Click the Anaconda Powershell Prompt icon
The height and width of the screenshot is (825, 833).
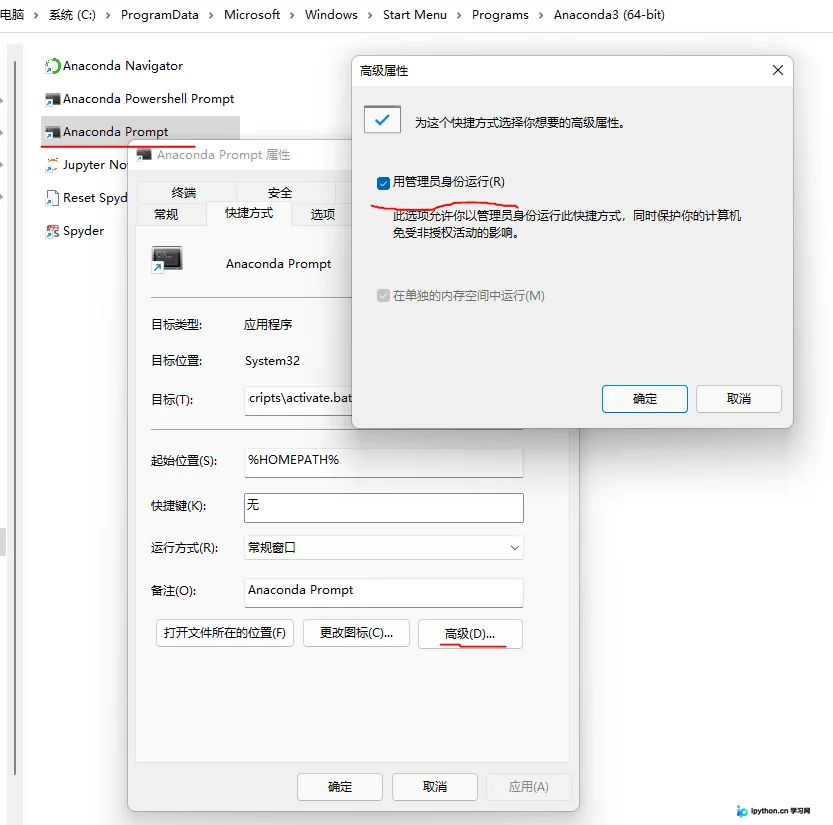point(52,99)
